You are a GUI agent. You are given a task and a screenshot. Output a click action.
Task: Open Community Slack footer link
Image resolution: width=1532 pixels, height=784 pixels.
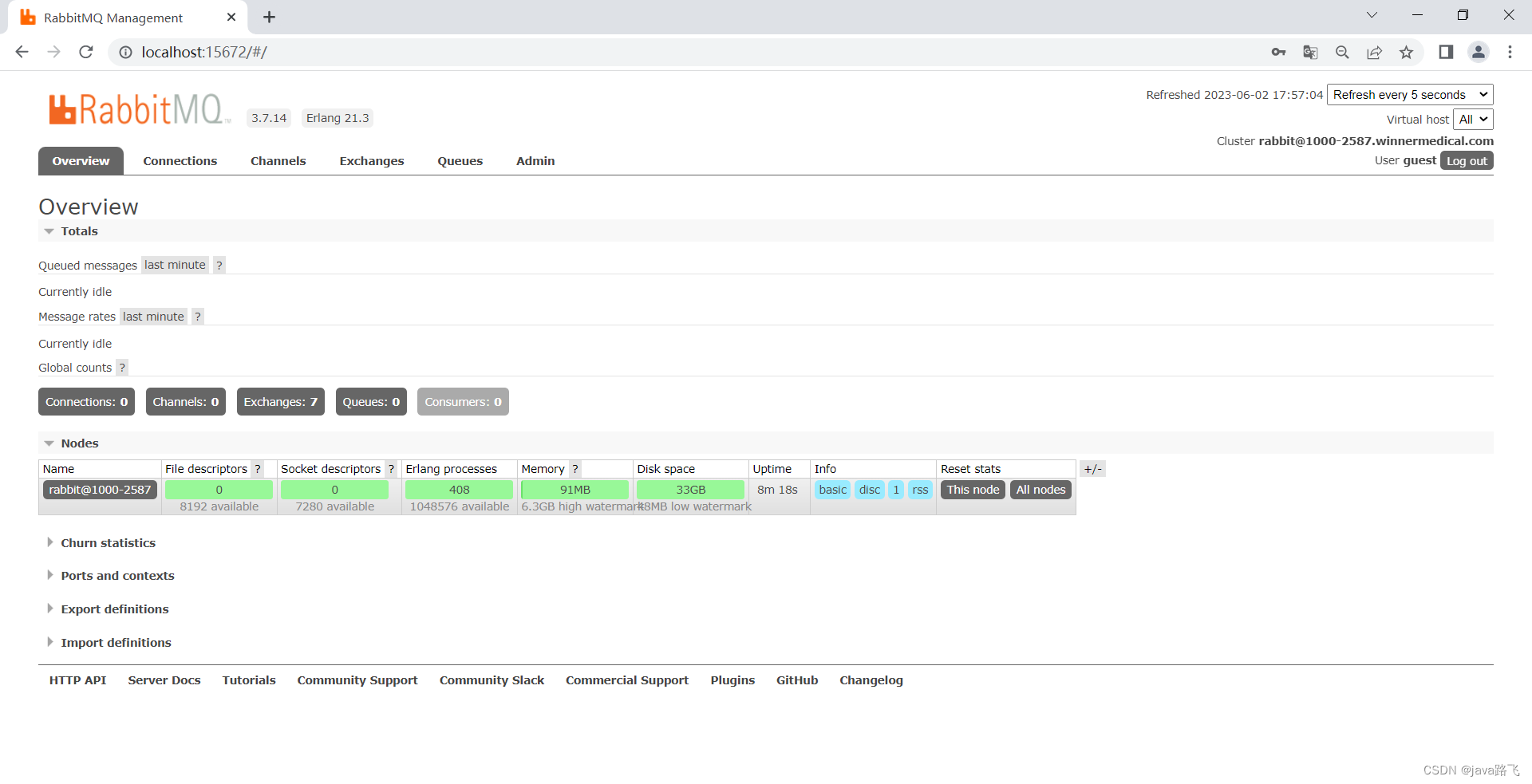(492, 680)
